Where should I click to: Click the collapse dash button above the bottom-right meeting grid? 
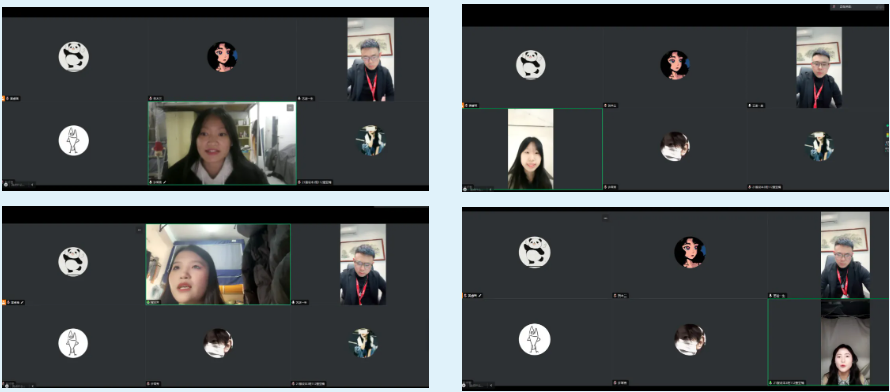click(x=606, y=218)
